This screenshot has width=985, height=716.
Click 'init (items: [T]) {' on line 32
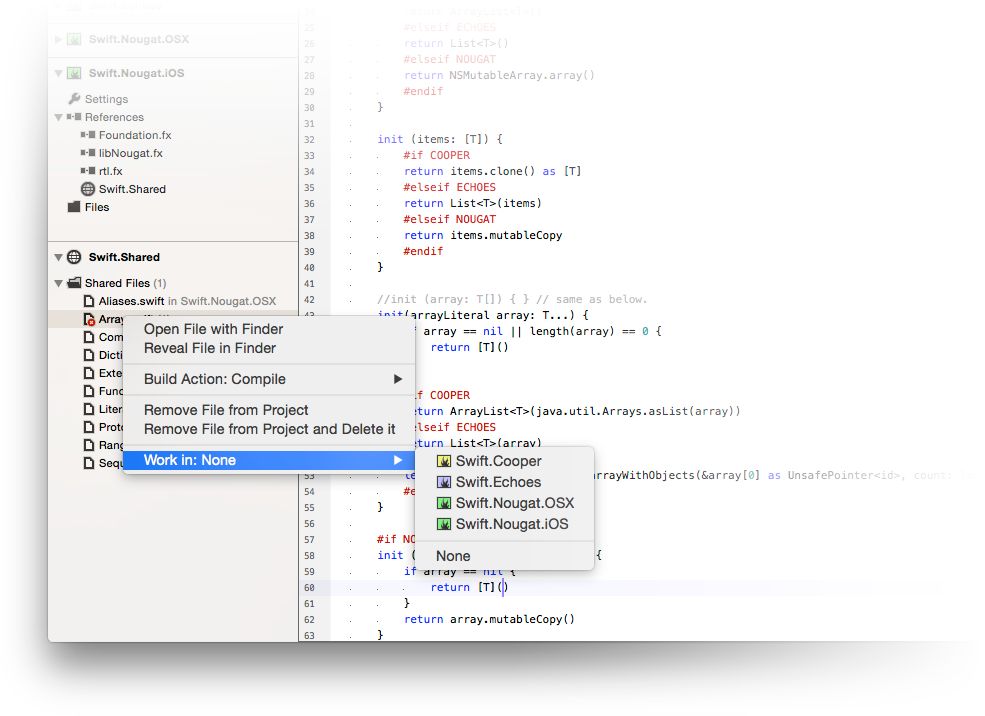pos(440,139)
